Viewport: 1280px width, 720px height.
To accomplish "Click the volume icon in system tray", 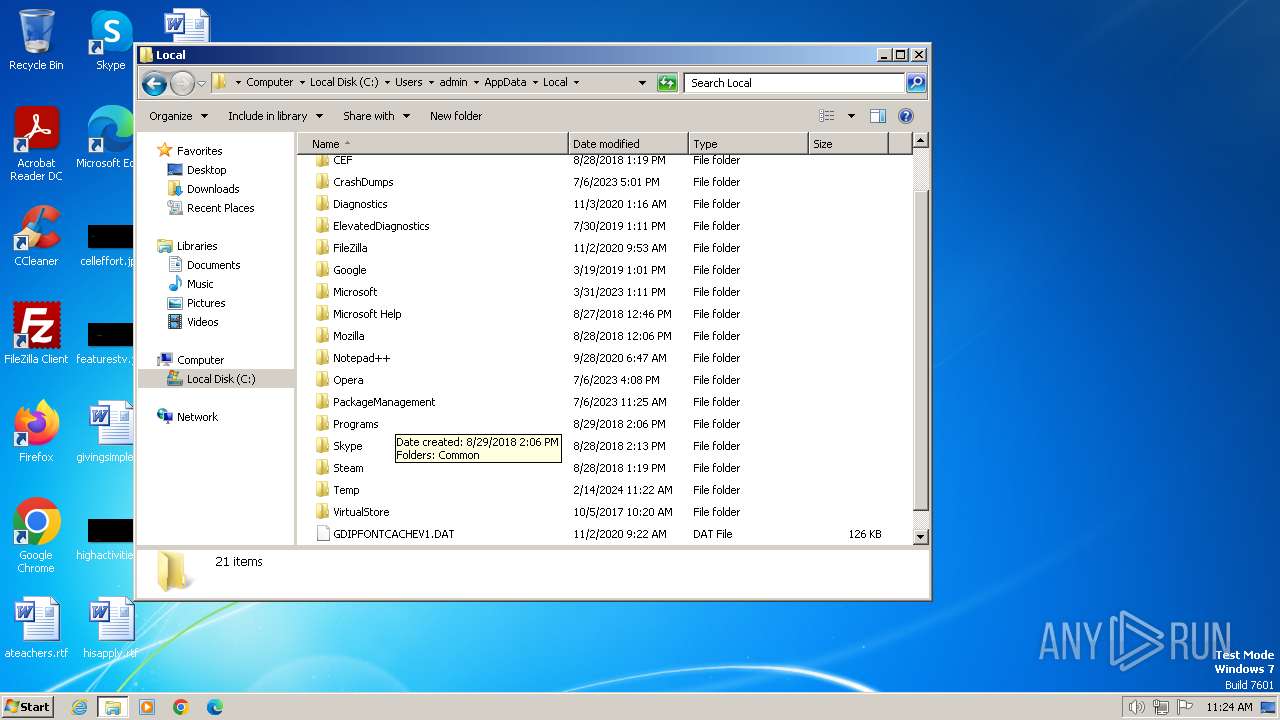I will pos(1136,707).
